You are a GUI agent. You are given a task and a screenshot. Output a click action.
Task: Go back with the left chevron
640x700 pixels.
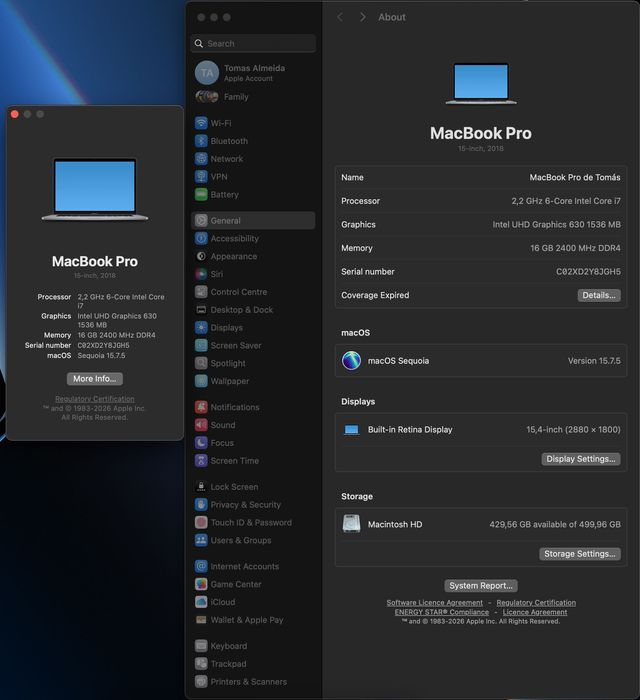coord(340,17)
